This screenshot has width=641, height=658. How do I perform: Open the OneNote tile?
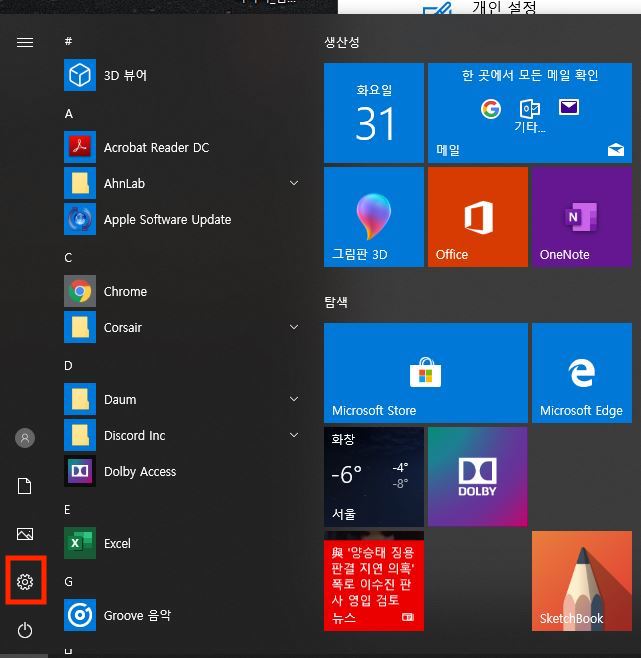pyautogui.click(x=582, y=217)
